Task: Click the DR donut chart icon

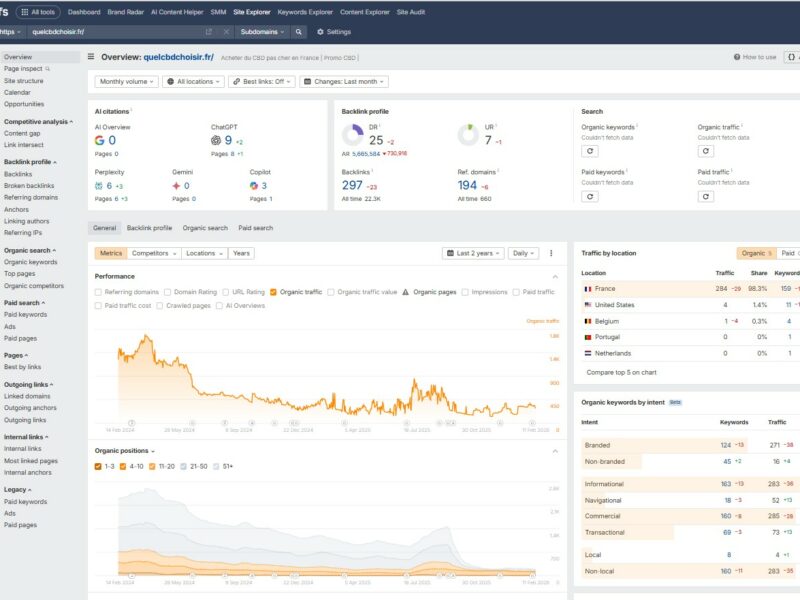Action: (353, 135)
